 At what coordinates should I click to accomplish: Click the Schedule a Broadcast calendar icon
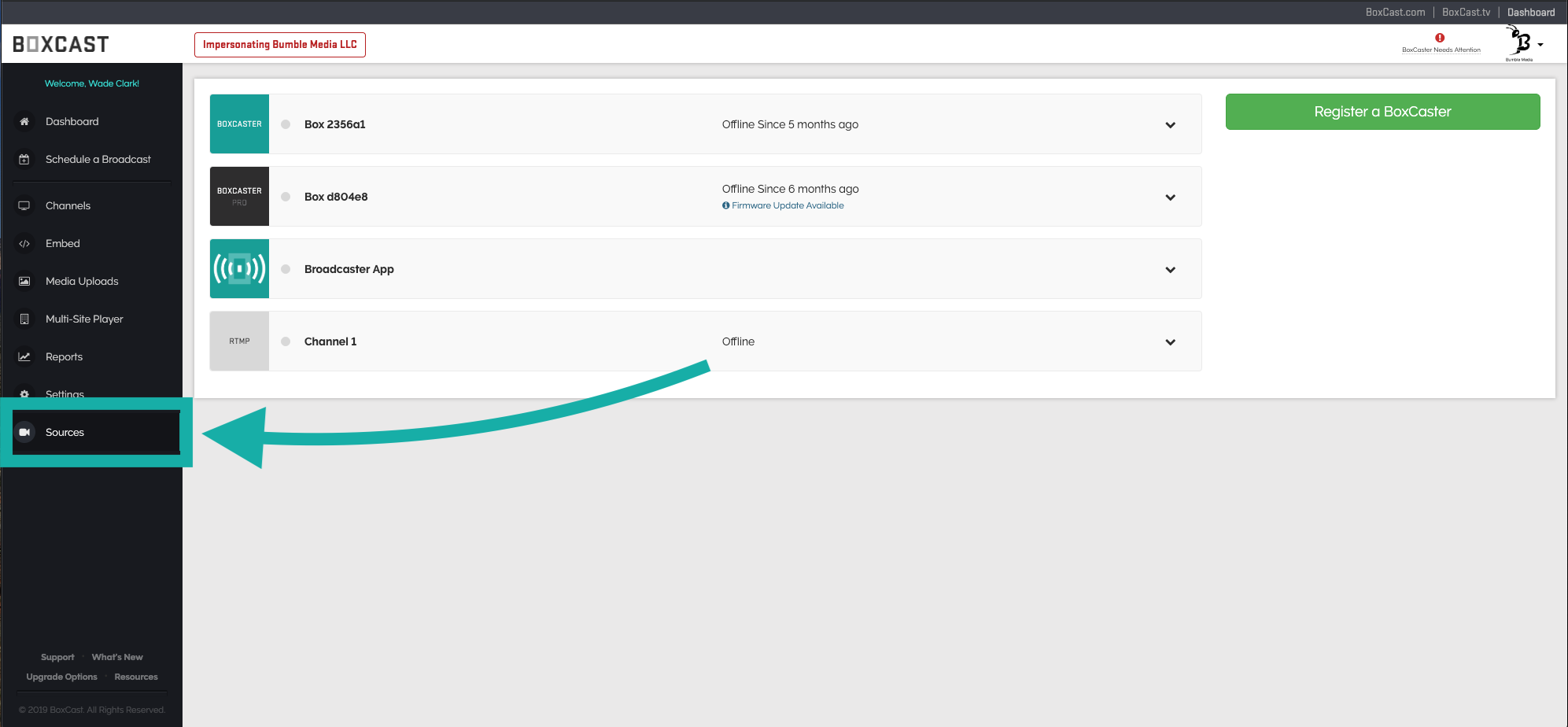pos(24,159)
